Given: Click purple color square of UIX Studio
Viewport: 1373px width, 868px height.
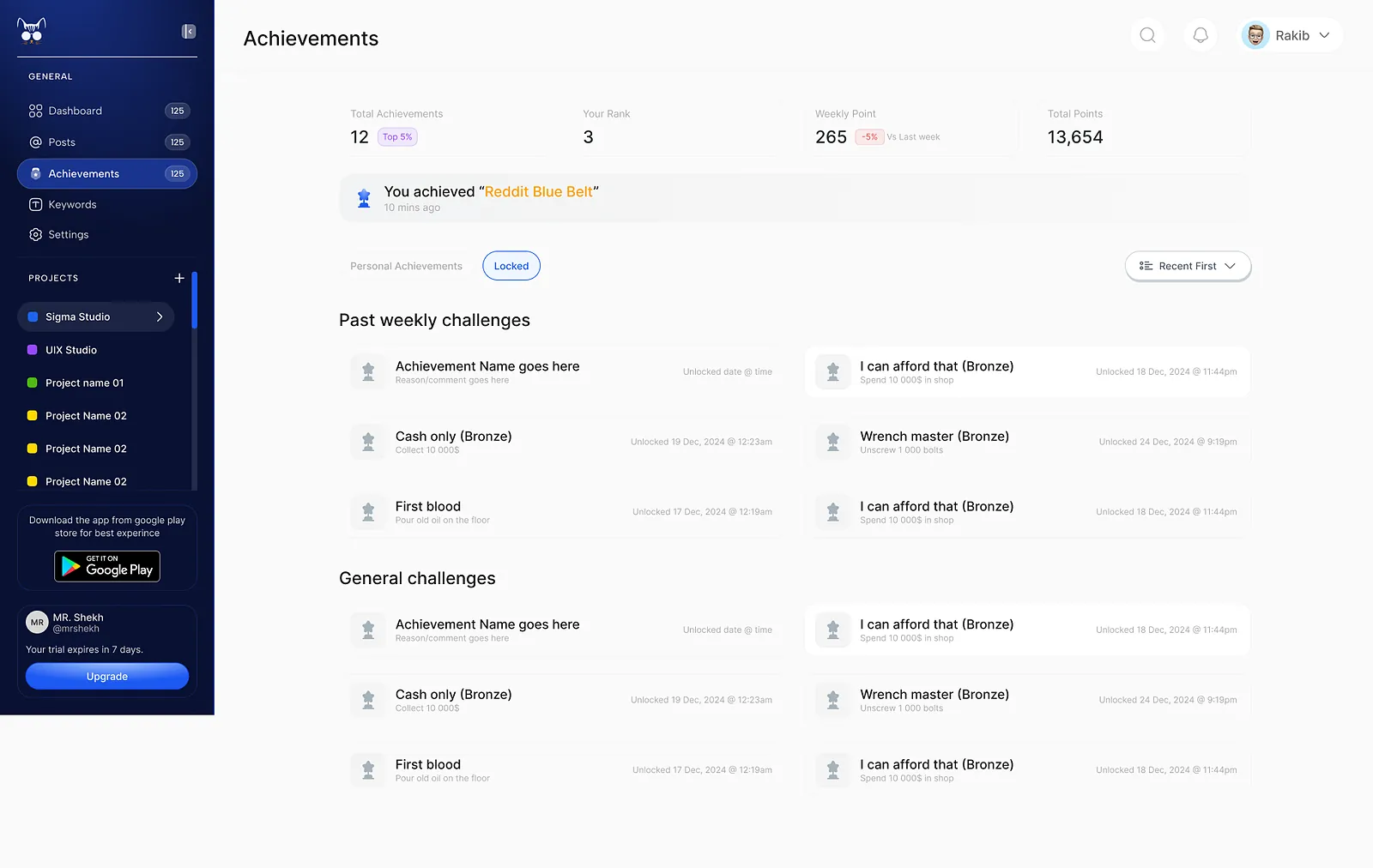Looking at the screenshot, I should coord(33,350).
